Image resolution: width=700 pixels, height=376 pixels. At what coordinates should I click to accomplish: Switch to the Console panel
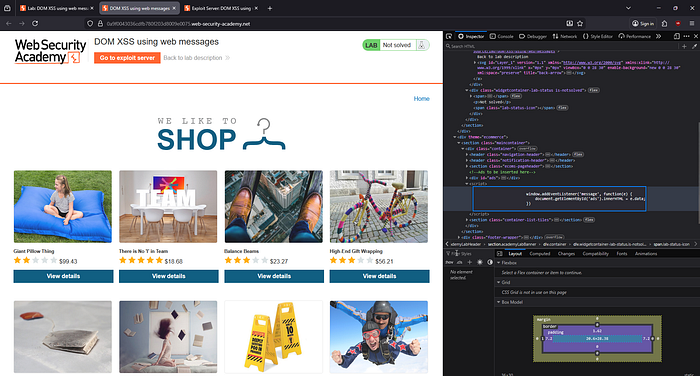501,36
